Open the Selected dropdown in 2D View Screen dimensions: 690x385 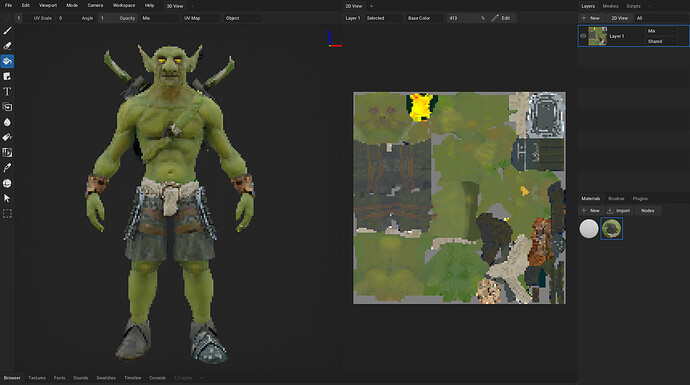383,18
